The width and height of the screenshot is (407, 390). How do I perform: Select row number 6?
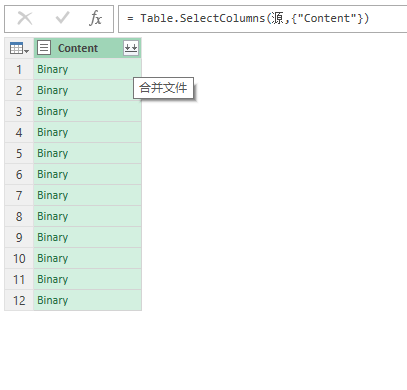(19, 174)
